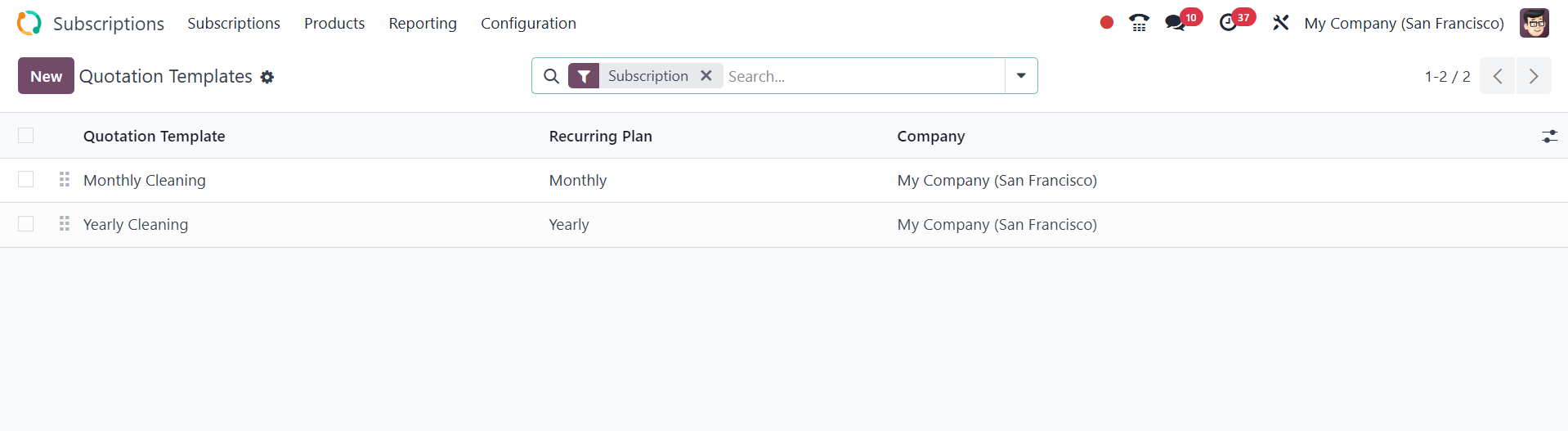The image size is (1568, 431).
Task: Click the magnifier search icon
Action: 552,76
